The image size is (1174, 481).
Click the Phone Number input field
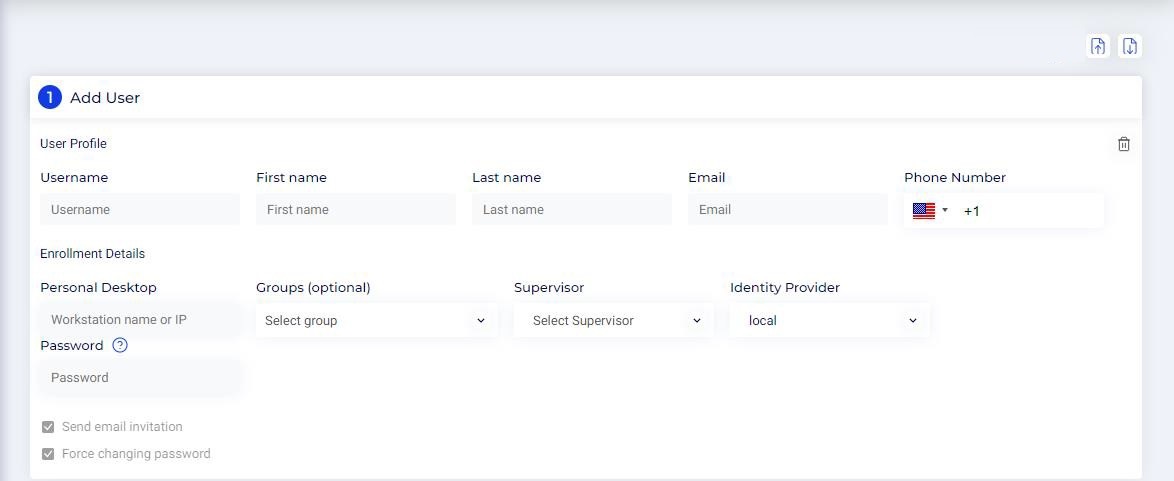[x=1030, y=211]
